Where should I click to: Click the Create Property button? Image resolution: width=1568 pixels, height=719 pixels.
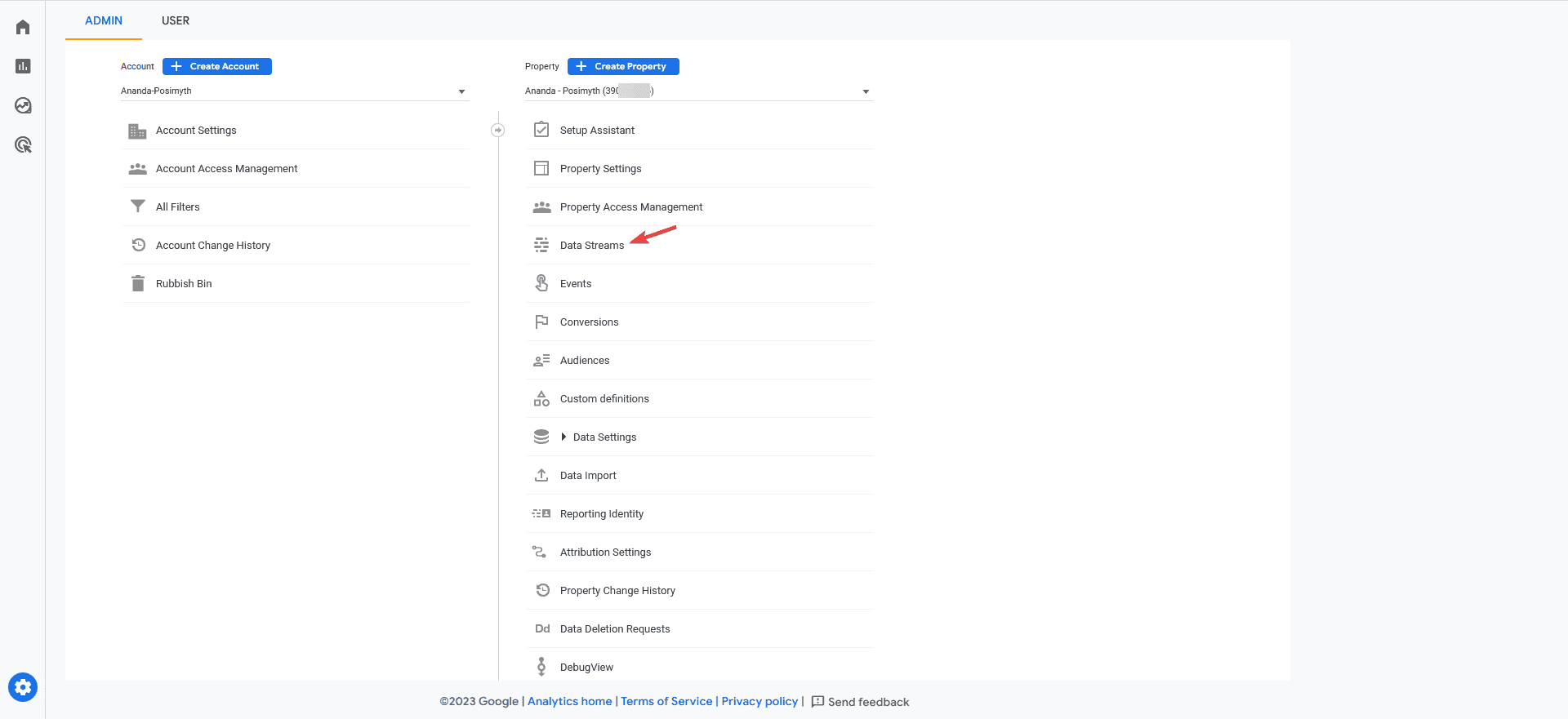click(x=623, y=66)
